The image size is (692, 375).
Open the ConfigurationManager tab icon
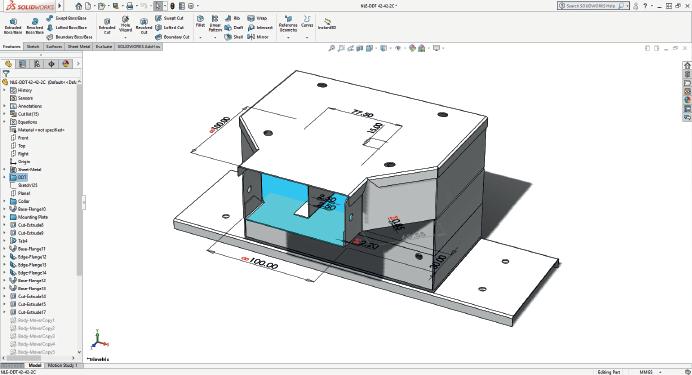pos(37,64)
